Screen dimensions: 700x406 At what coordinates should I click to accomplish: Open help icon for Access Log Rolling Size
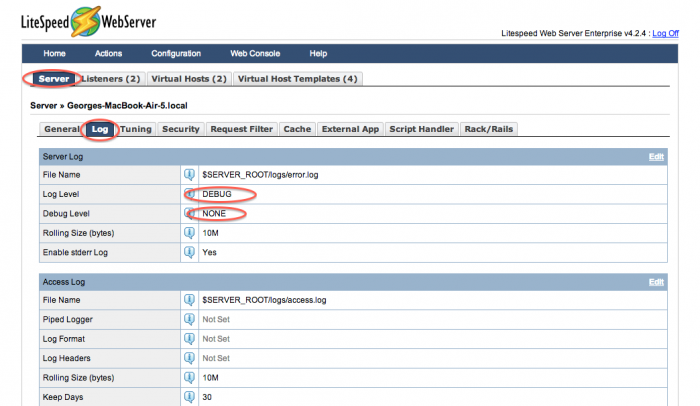coord(189,377)
